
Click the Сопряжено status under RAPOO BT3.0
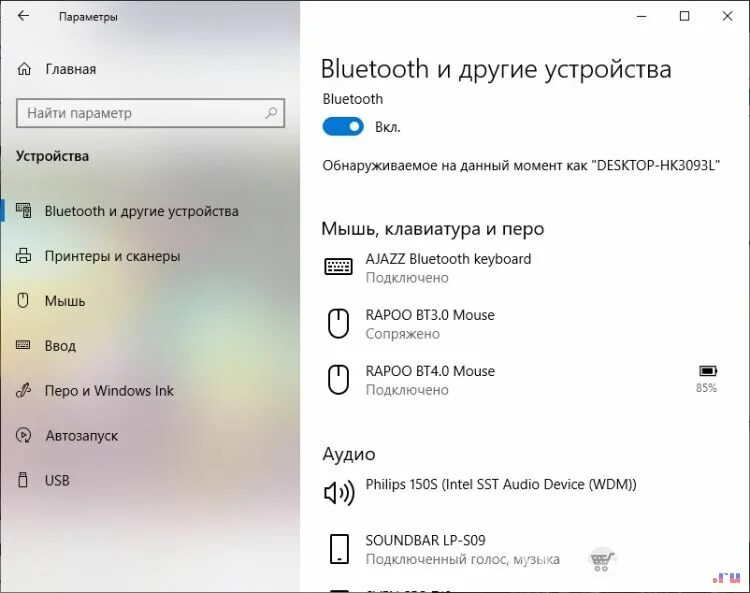[403, 334]
